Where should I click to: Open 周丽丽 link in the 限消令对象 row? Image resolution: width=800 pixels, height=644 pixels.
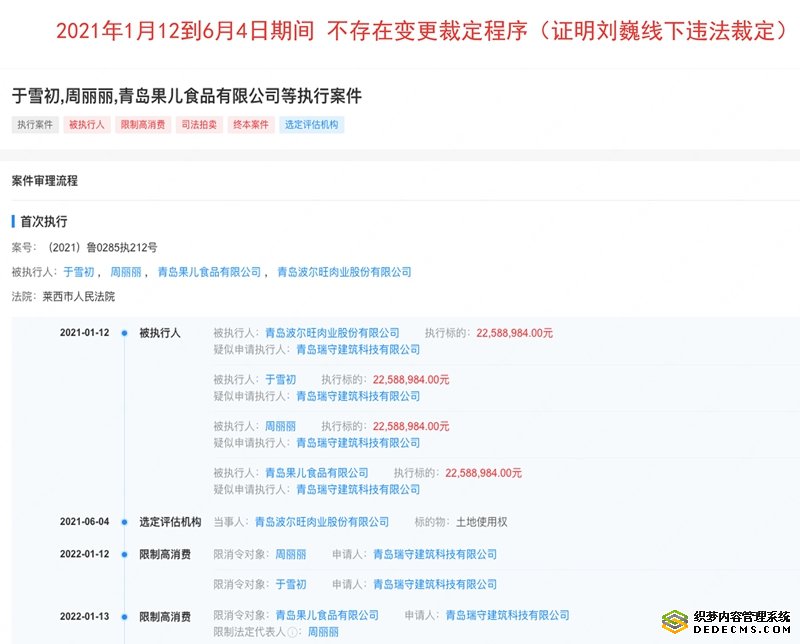click(x=291, y=554)
